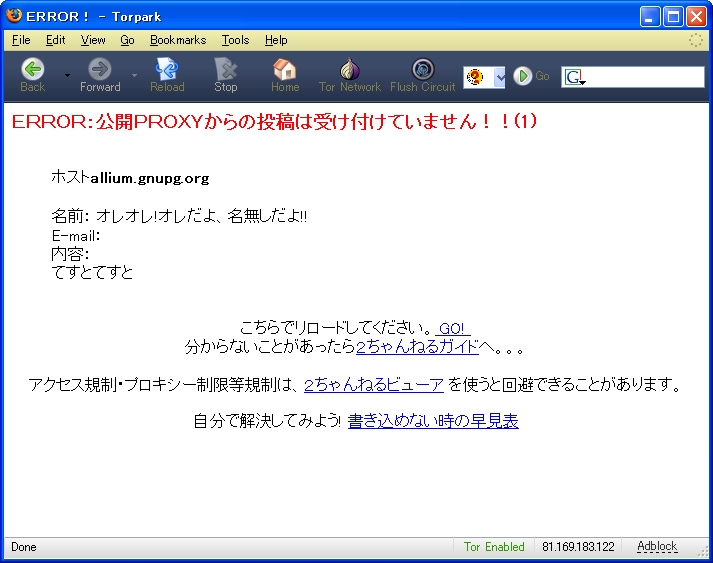Expand the location bar dropdown arrow
The image size is (713, 563).
[499, 77]
